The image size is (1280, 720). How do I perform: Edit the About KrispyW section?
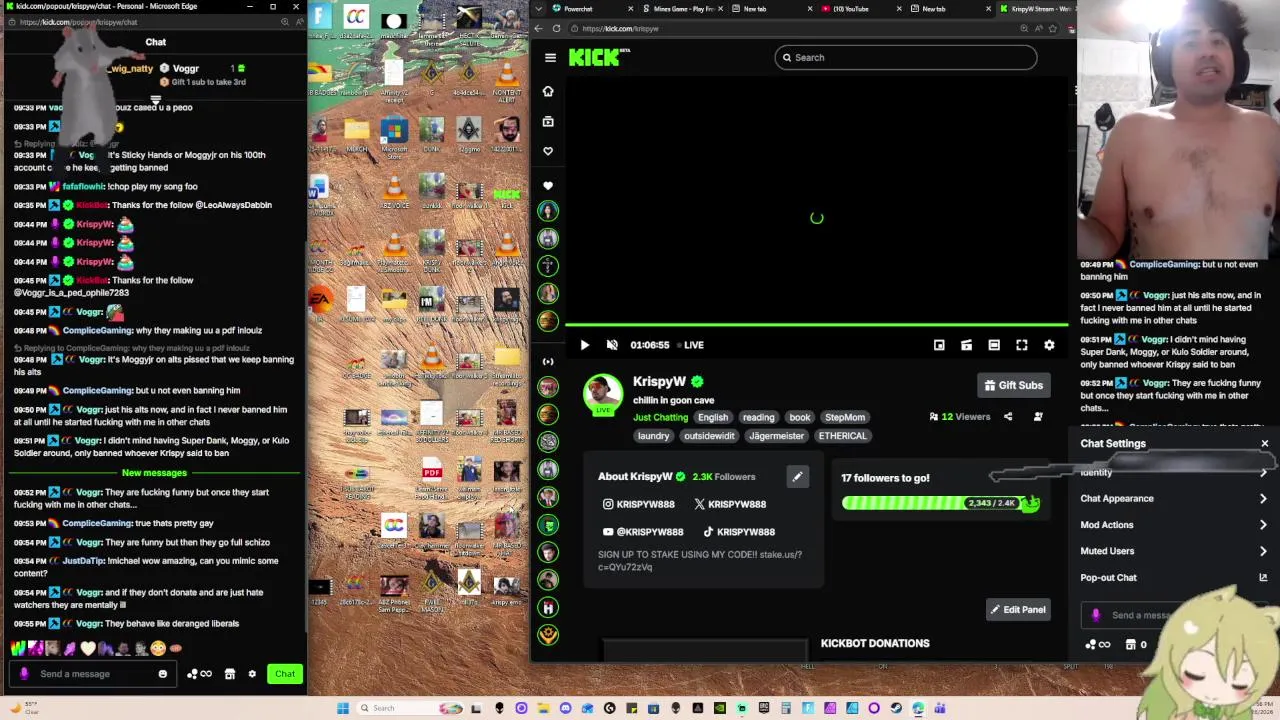(797, 477)
